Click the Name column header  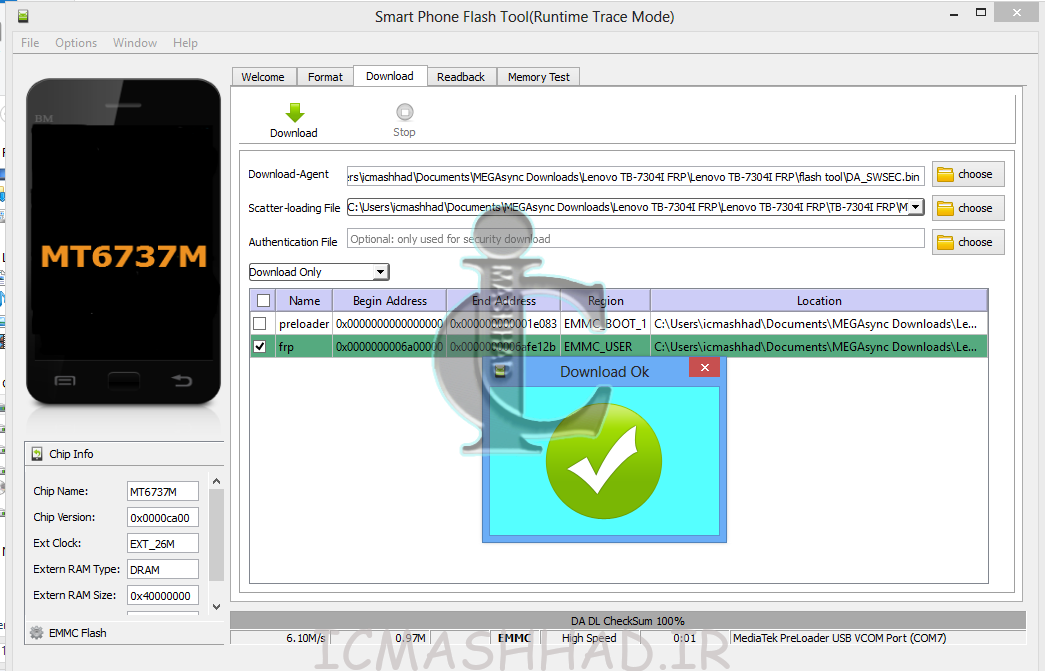(305, 301)
